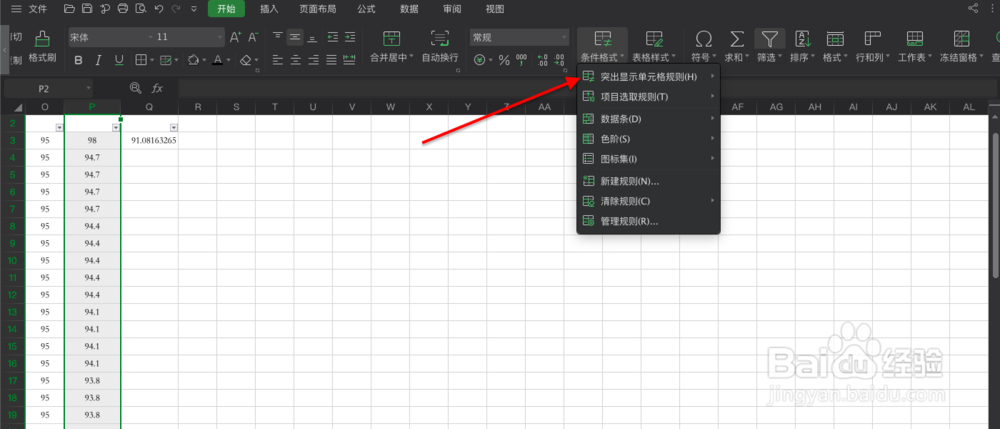Undo the last action
Image resolution: width=1000 pixels, height=429 pixels.
tap(159, 9)
